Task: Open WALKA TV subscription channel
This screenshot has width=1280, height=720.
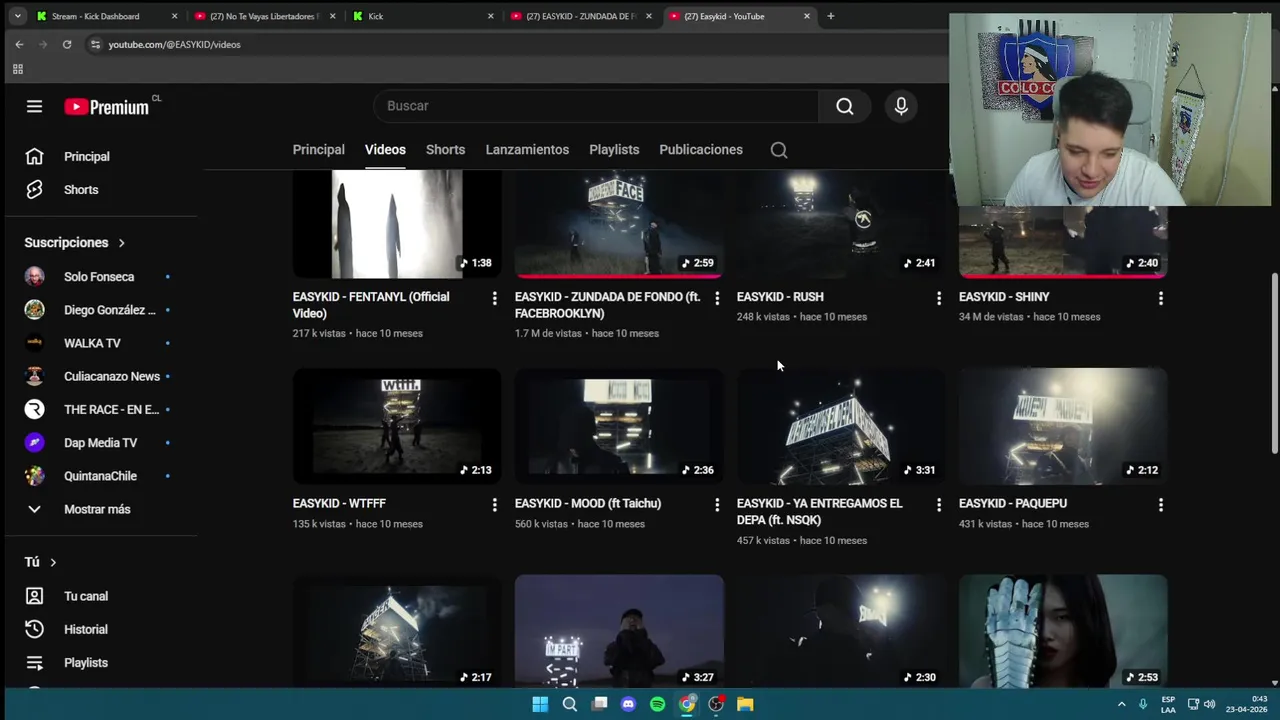Action: click(x=98, y=343)
